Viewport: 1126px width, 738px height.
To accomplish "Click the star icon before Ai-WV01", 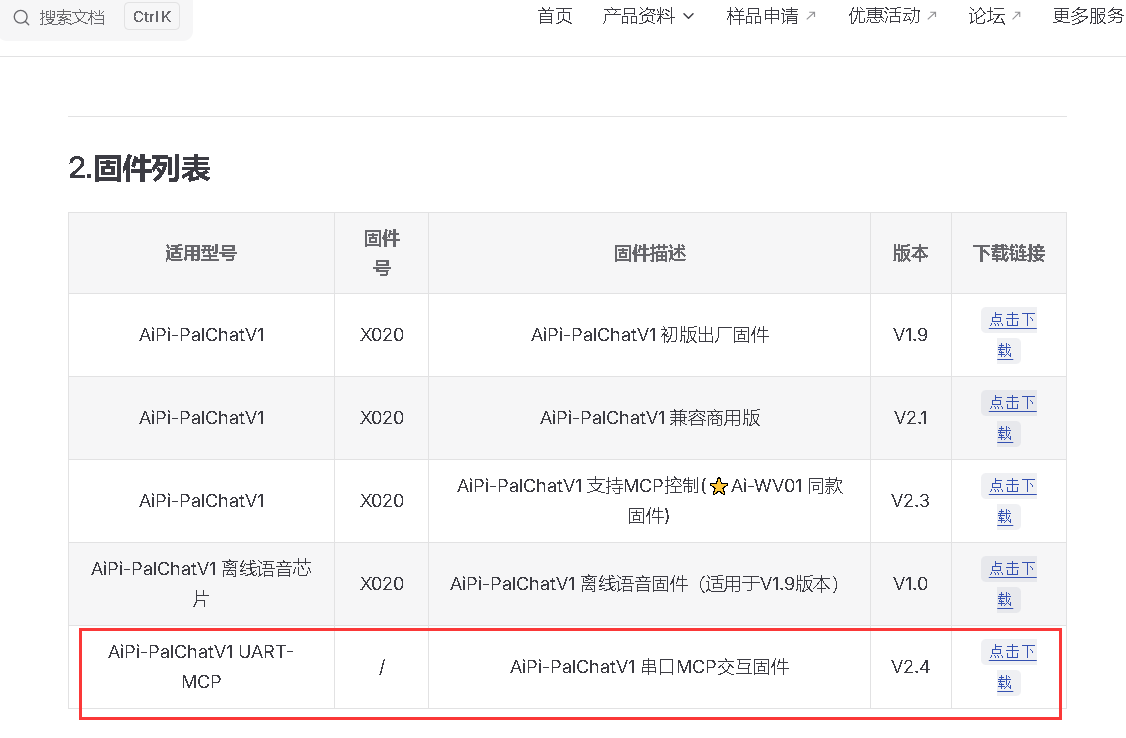I will pyautogui.click(x=718, y=487).
